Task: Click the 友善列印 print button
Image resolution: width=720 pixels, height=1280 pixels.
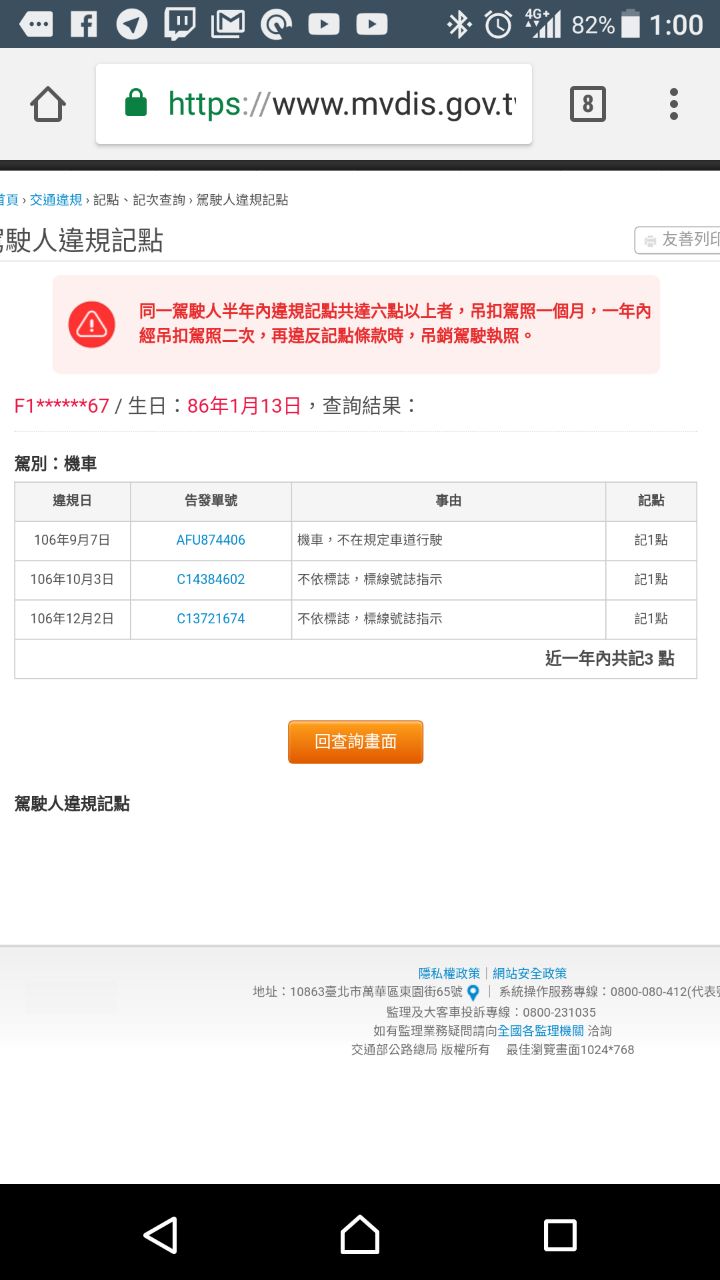Action: tap(680, 240)
